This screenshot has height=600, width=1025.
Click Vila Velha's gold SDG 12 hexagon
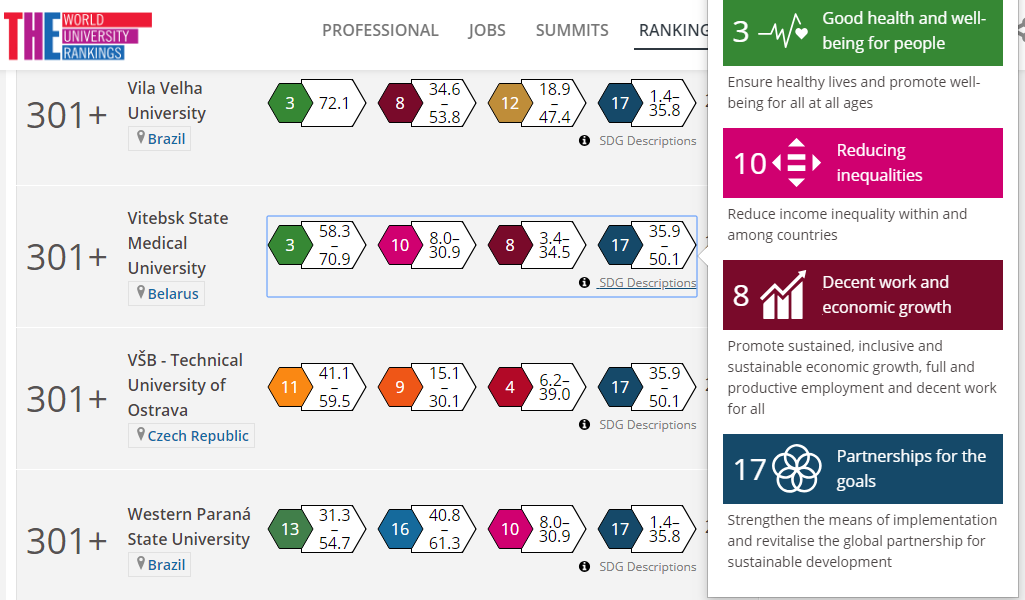pyautogui.click(x=510, y=103)
